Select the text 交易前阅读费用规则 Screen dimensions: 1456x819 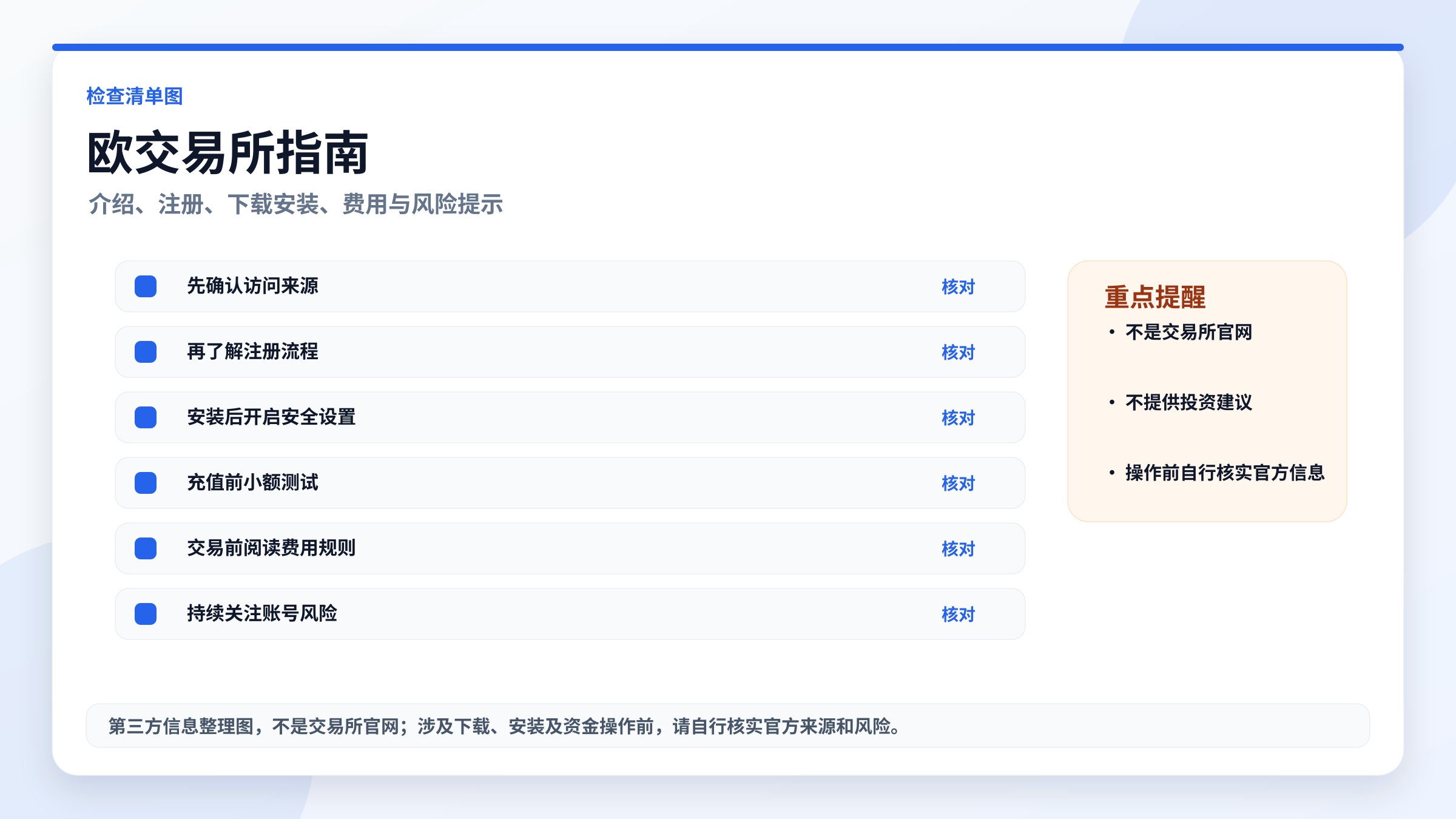point(271,548)
